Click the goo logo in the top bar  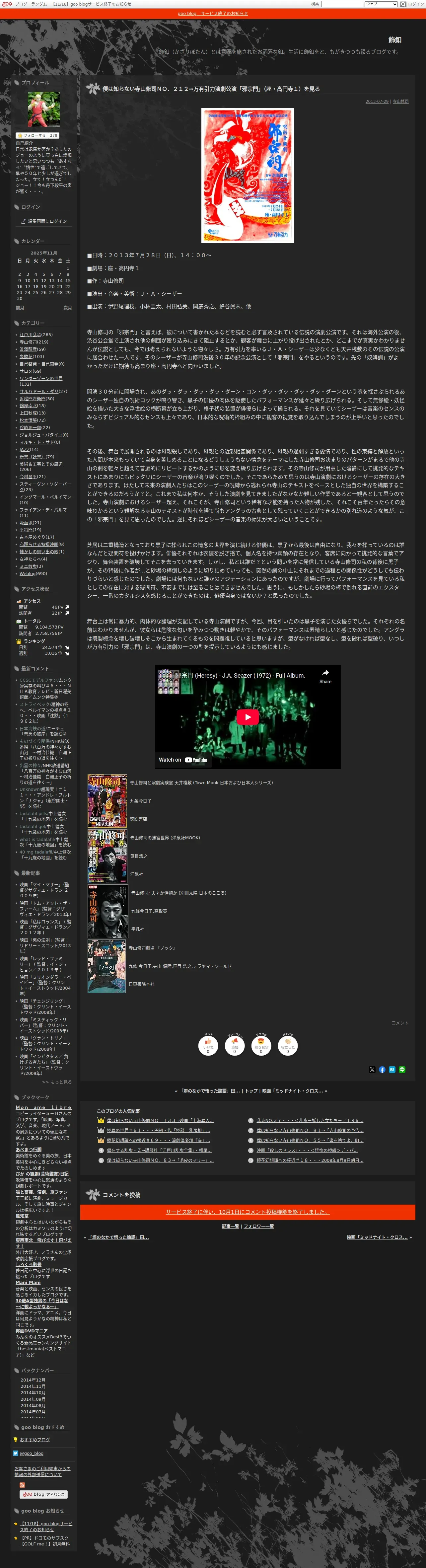[7, 4]
